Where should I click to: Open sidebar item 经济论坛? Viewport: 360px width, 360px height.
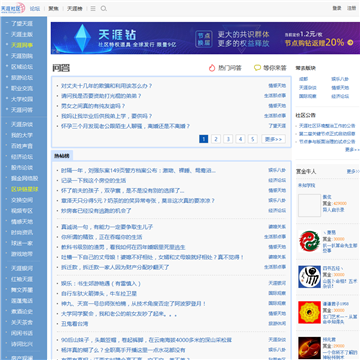tap(22, 157)
